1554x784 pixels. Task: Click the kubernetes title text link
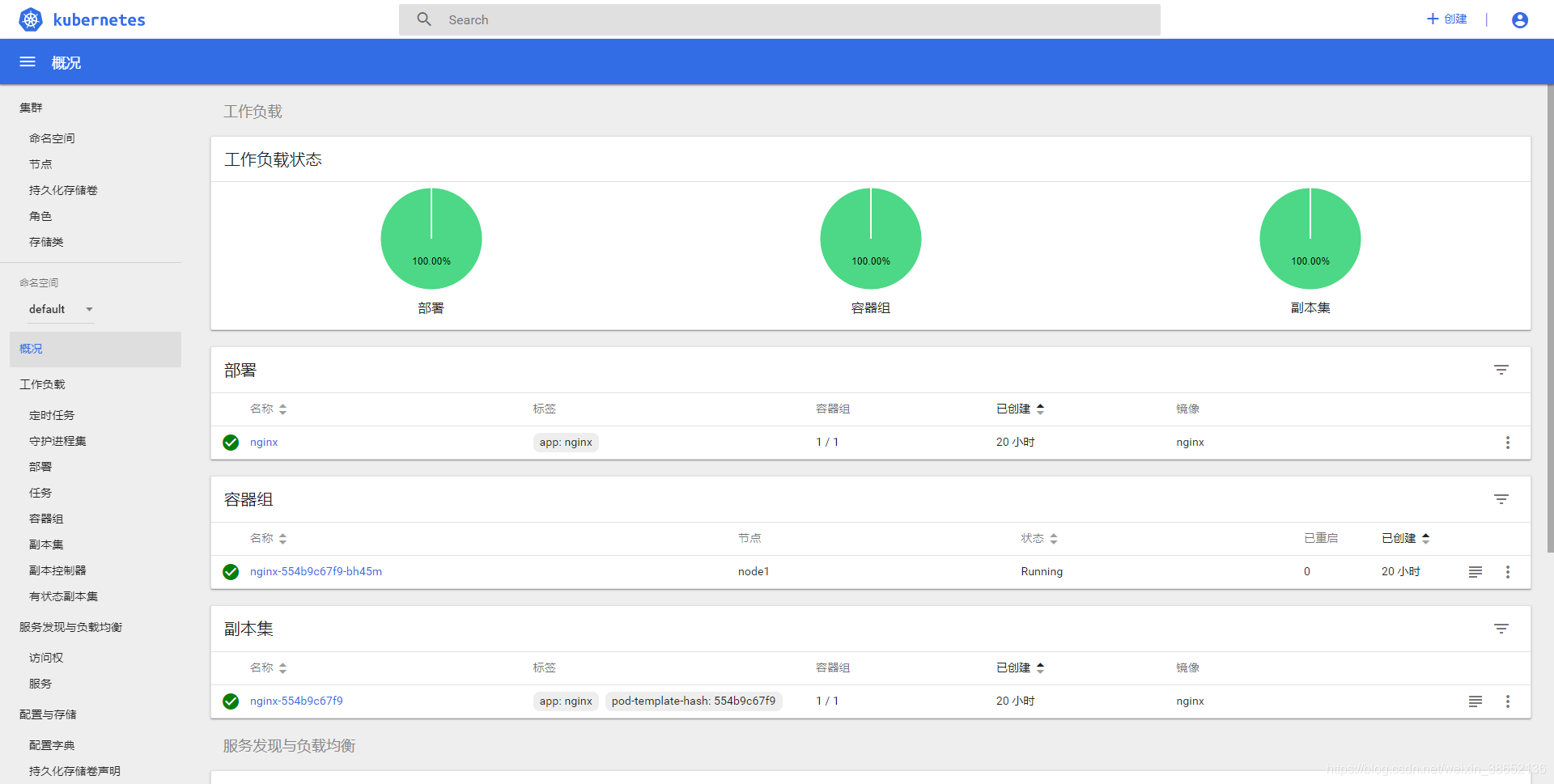pyautogui.click(x=99, y=20)
